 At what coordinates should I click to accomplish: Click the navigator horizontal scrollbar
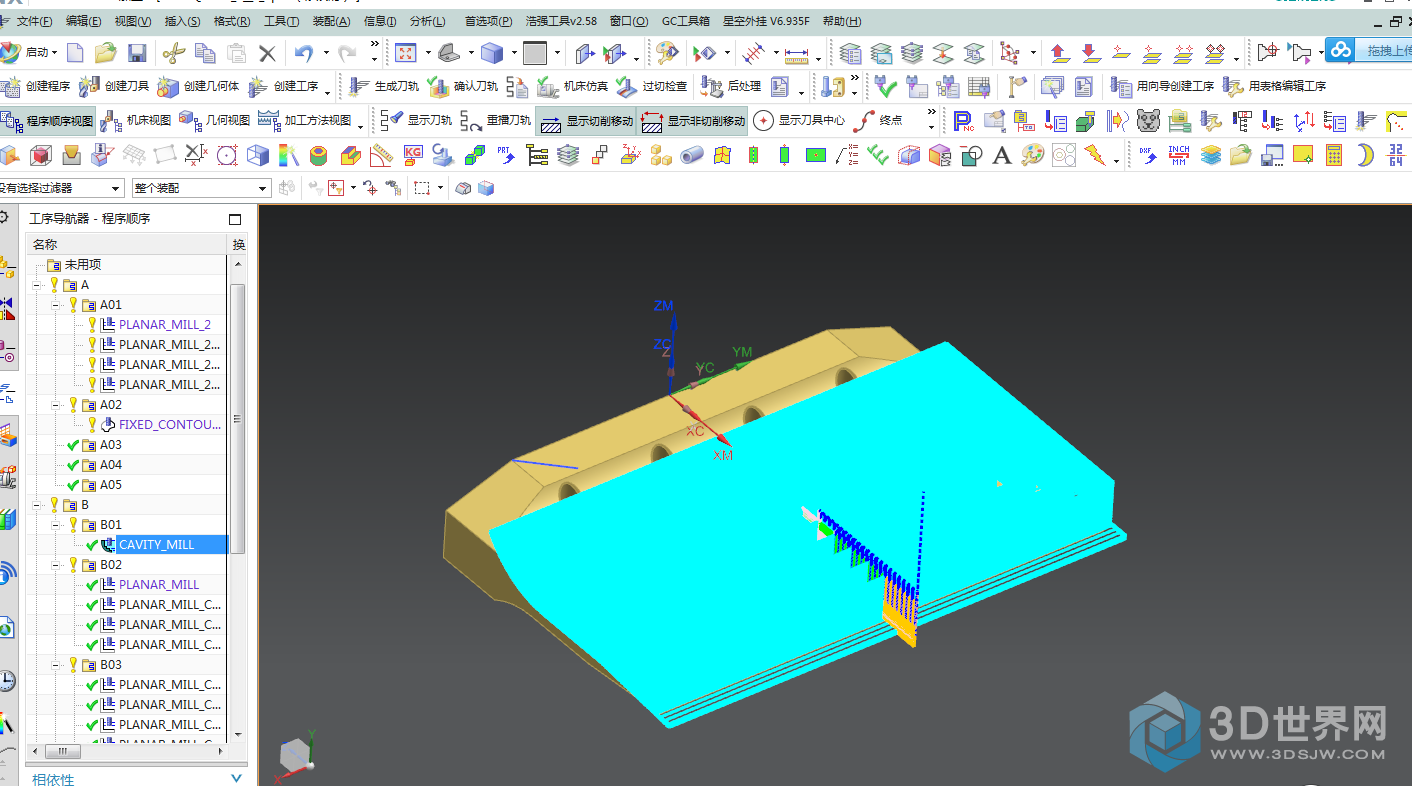click(x=63, y=751)
